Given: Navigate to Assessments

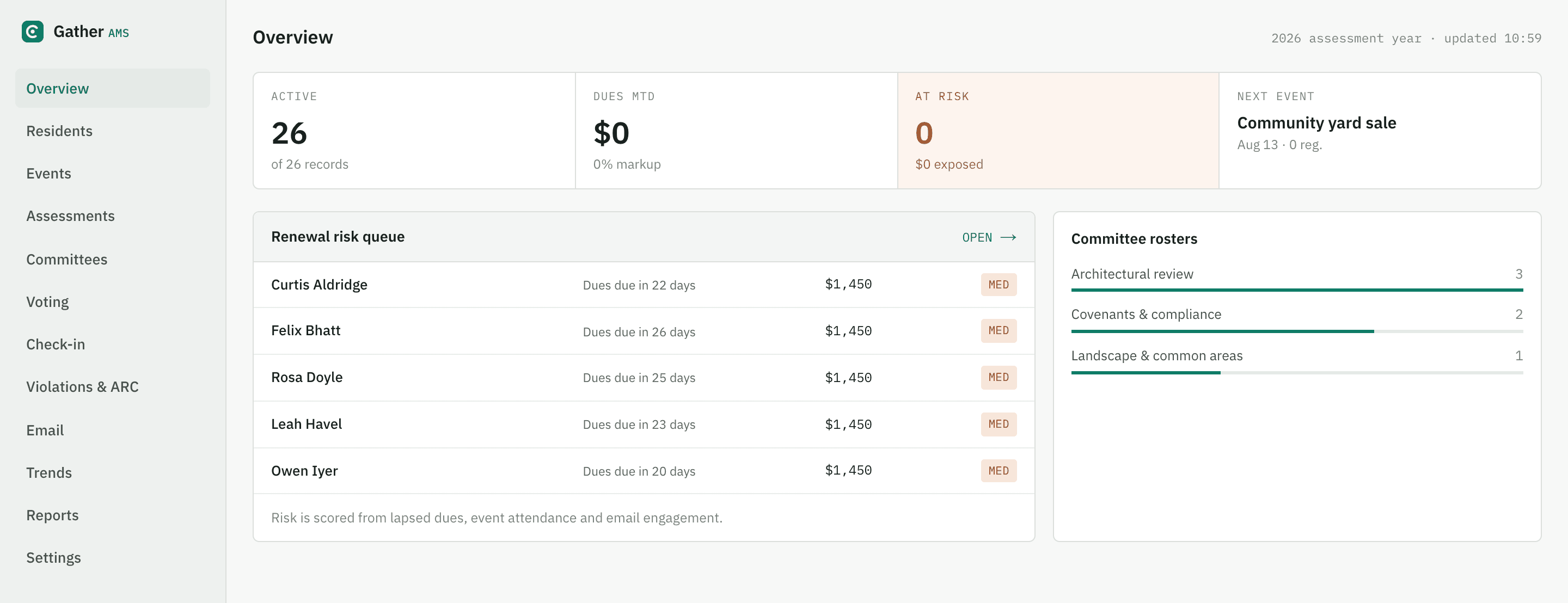Looking at the screenshot, I should click(113, 216).
